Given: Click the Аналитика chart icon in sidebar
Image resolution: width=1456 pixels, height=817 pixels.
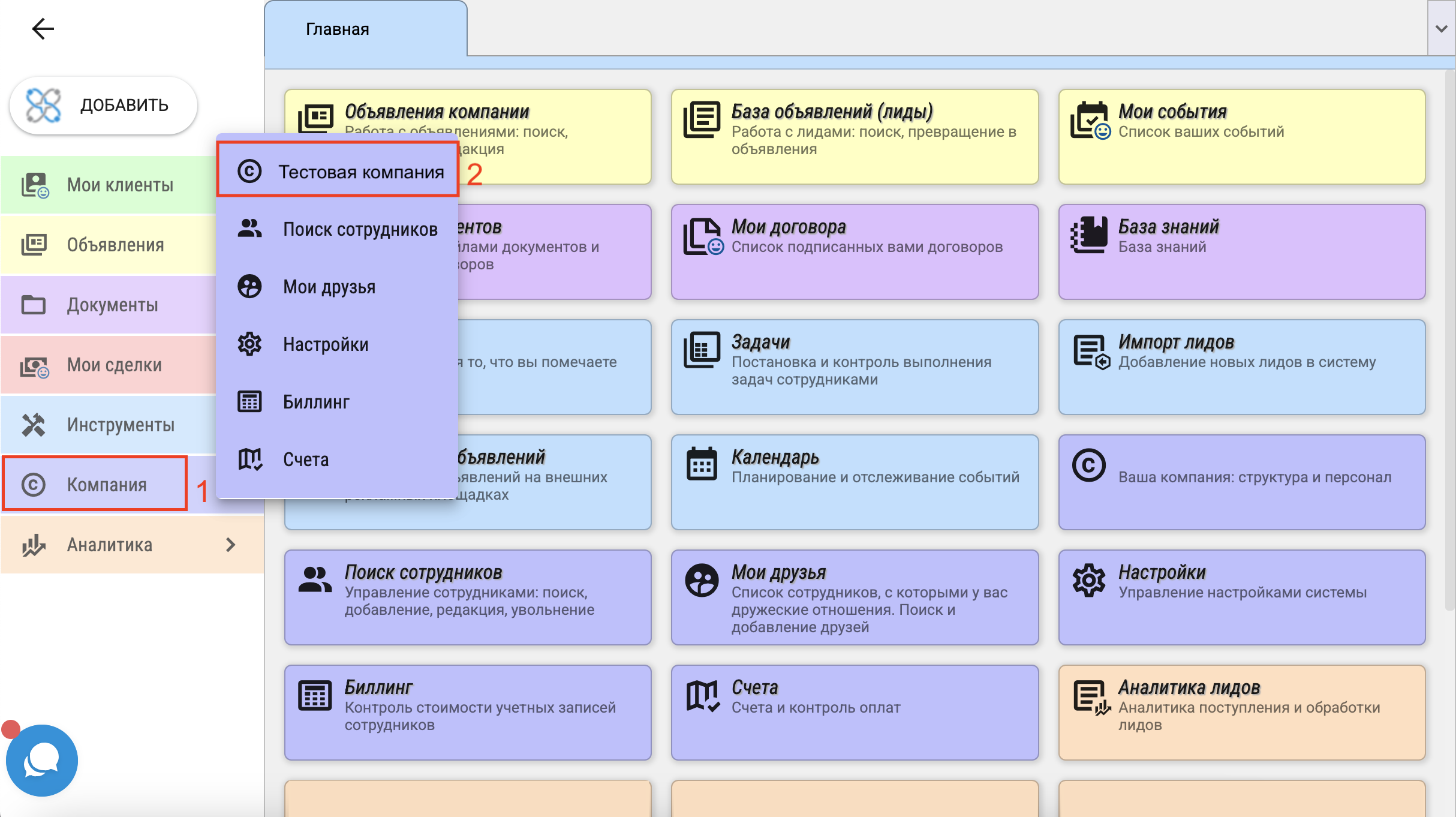Looking at the screenshot, I should (34, 545).
